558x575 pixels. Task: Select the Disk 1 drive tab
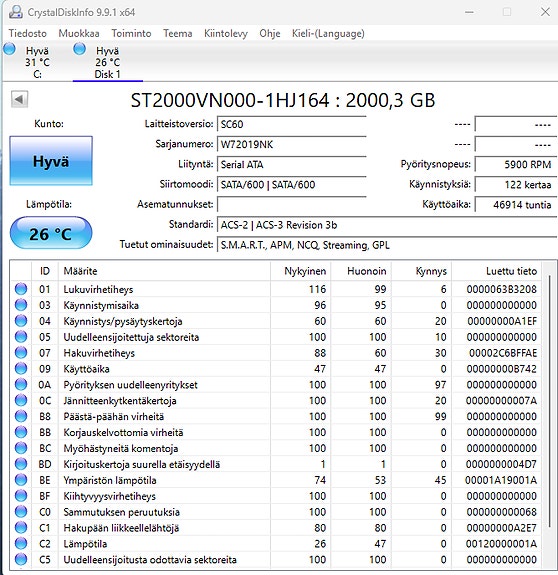click(x=107, y=62)
